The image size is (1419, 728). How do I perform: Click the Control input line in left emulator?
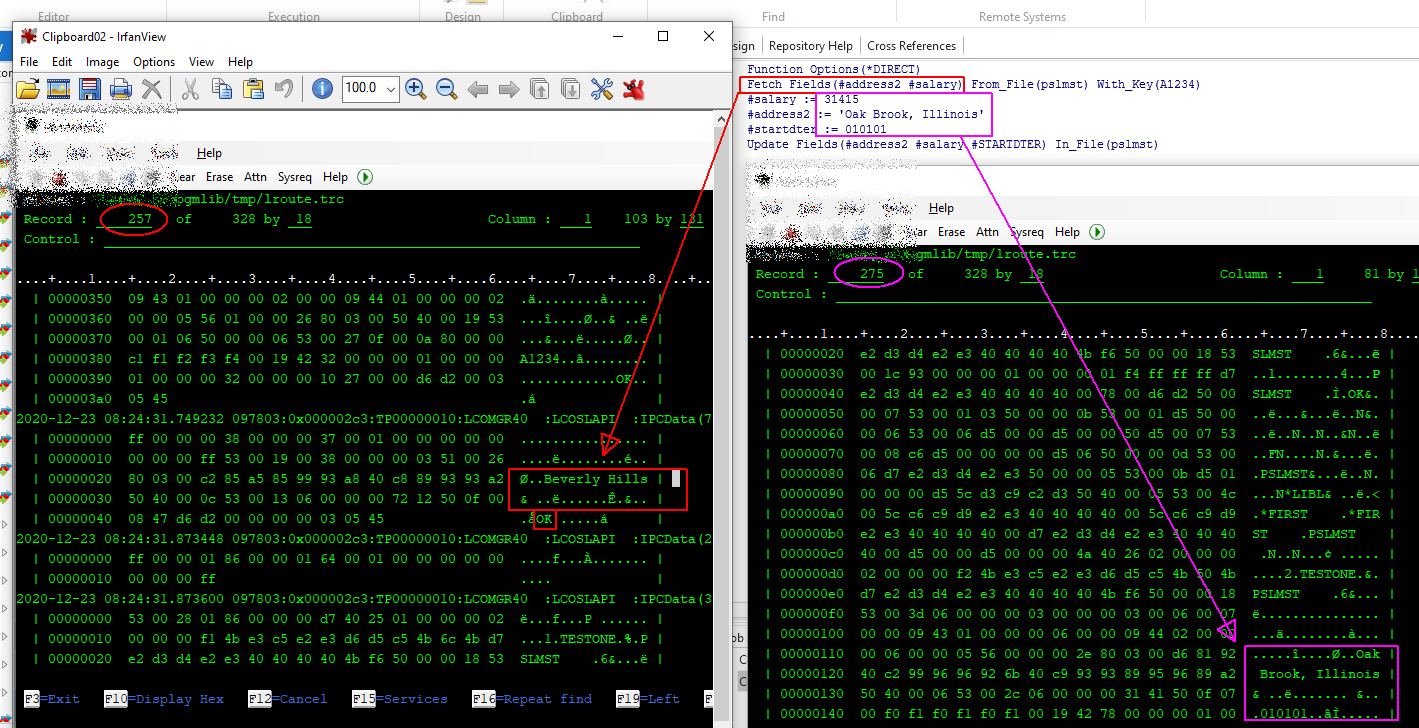click(372, 240)
